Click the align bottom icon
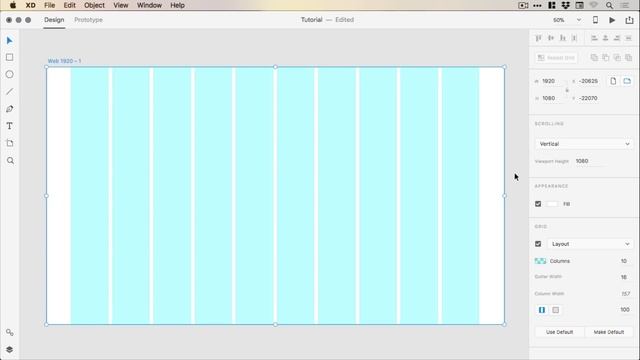Image resolution: width=640 pixels, height=360 pixels. 562,38
